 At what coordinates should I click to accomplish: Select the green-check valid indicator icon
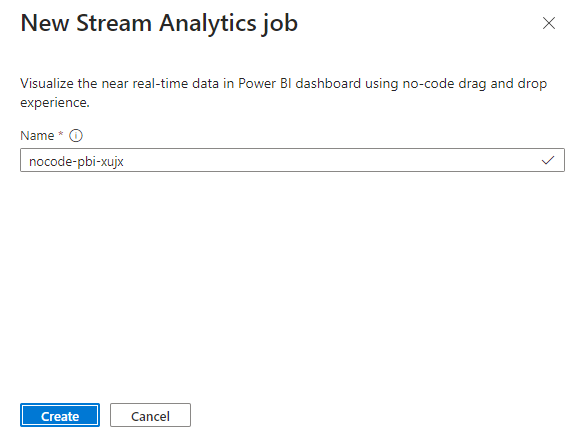(548, 160)
